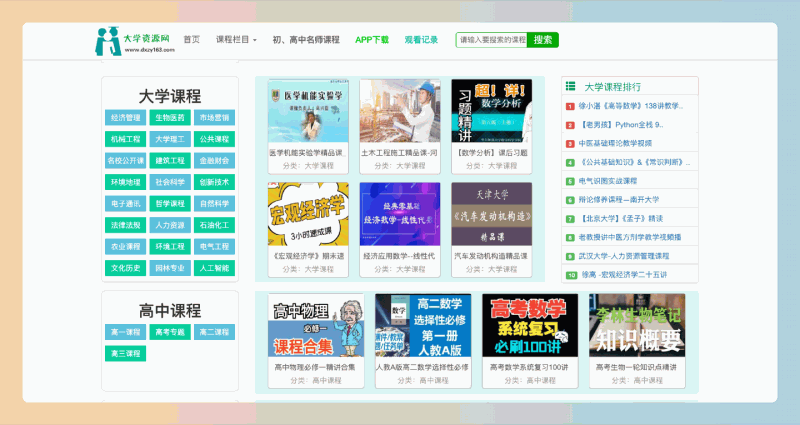Image resolution: width=800 pixels, height=425 pixels.
Task: Select the 公共课程 category tag
Action: (x=214, y=139)
